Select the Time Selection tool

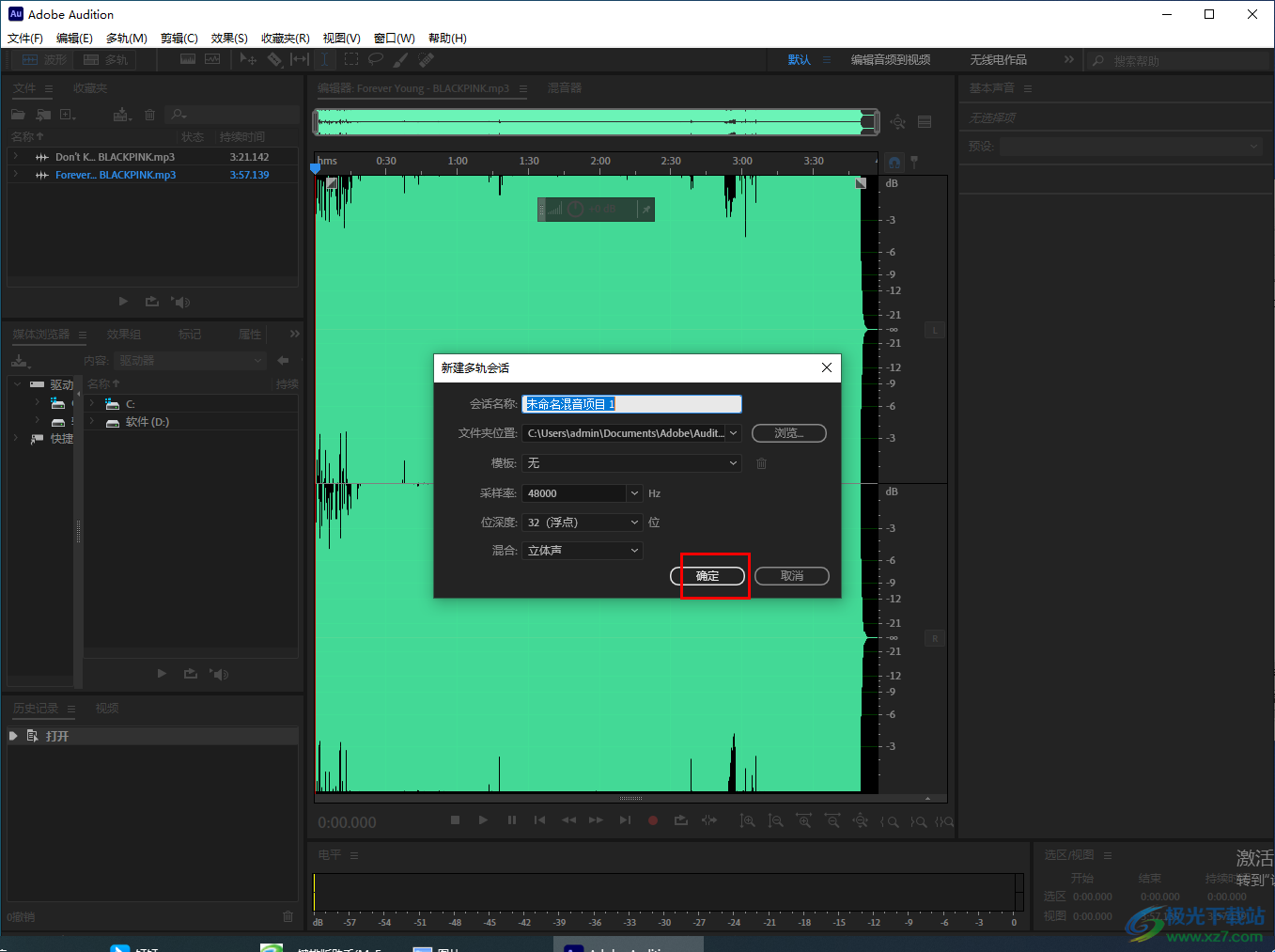324,59
